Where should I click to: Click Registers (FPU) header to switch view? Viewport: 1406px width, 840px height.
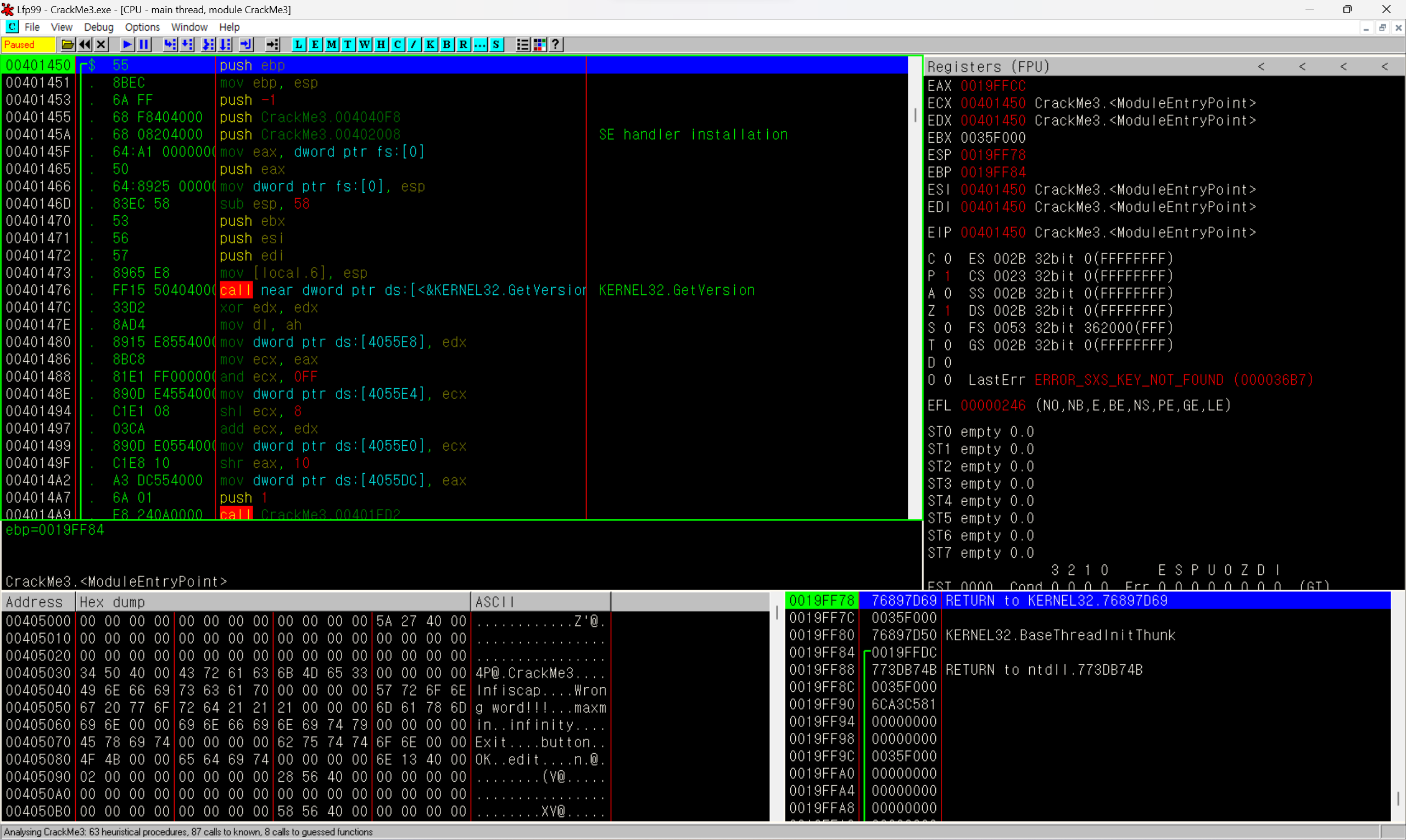988,67
